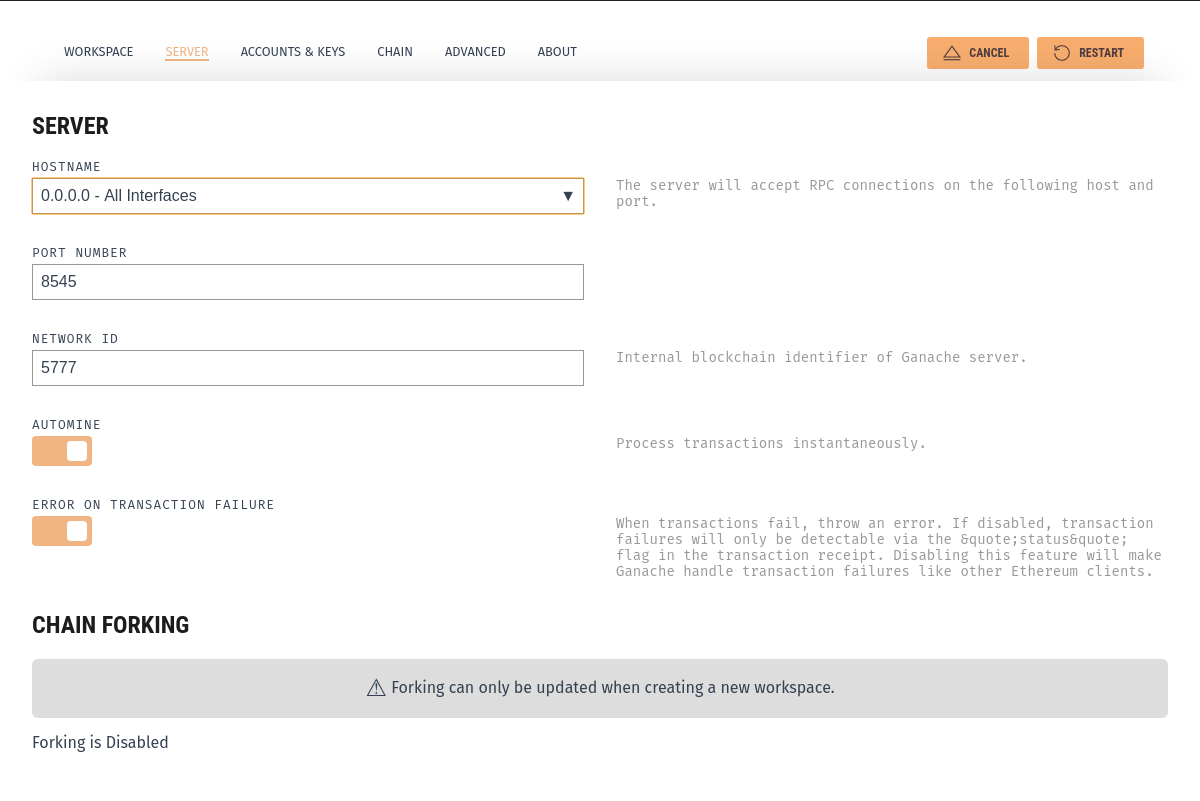Image resolution: width=1200 pixels, height=801 pixels.
Task: Switch to the Chain tab
Action: point(395,52)
